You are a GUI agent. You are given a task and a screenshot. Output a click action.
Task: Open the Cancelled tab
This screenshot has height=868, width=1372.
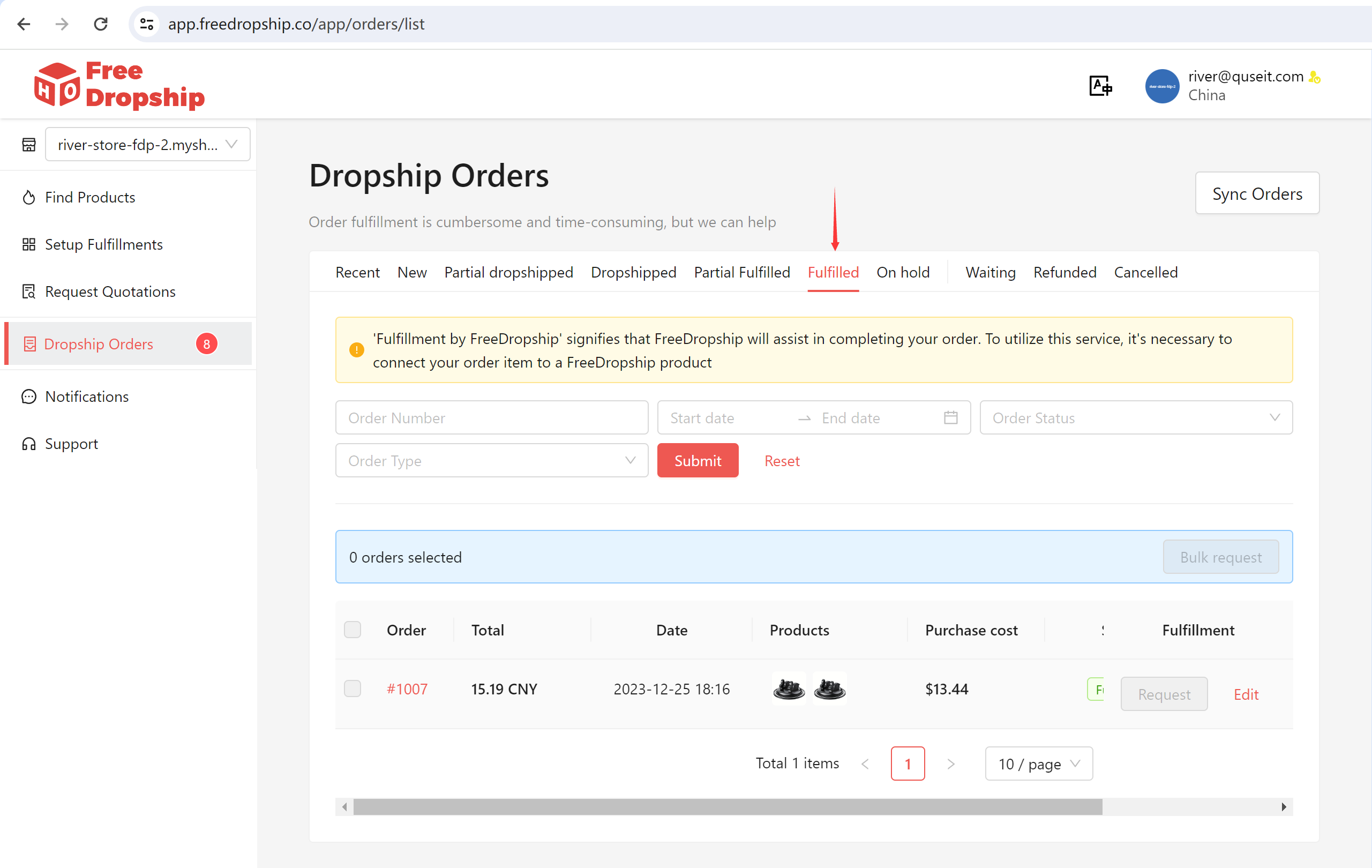click(1146, 272)
